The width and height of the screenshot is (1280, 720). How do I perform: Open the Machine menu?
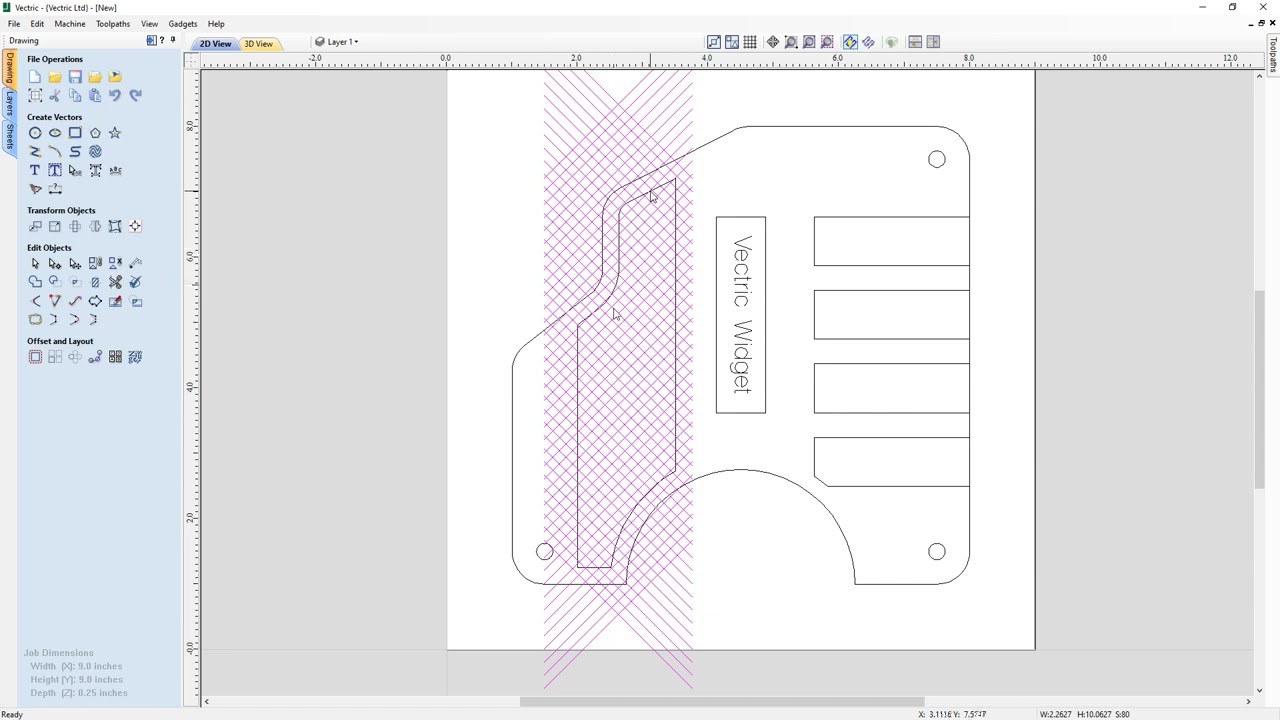[70, 24]
